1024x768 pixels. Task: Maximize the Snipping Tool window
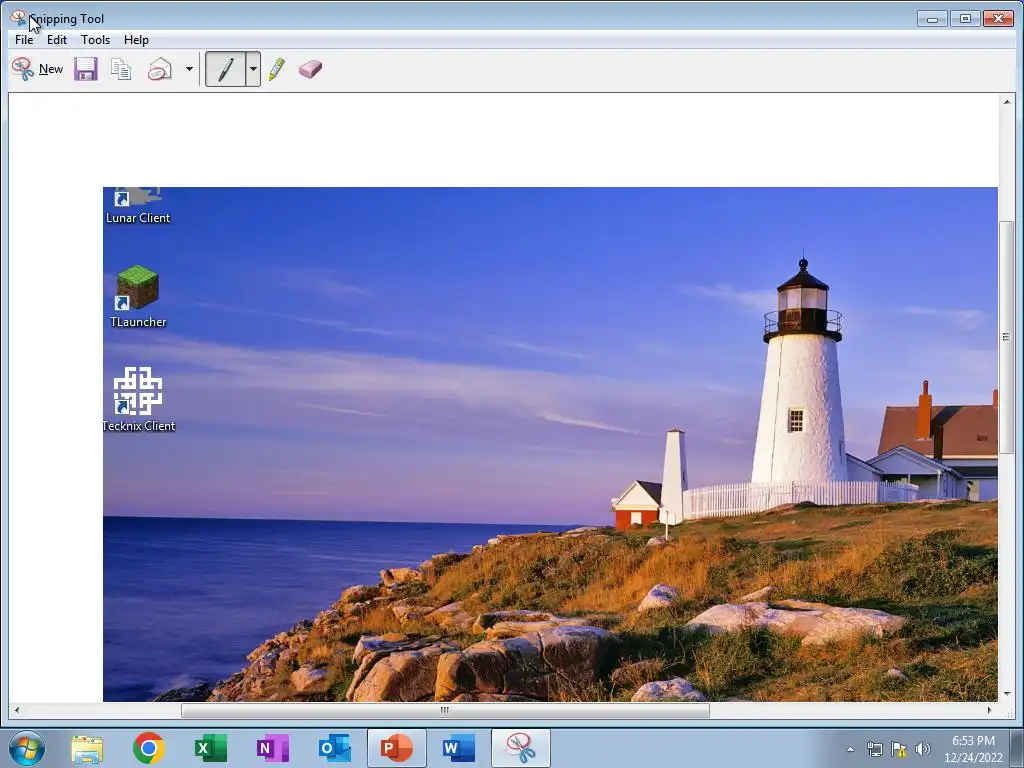coord(965,18)
